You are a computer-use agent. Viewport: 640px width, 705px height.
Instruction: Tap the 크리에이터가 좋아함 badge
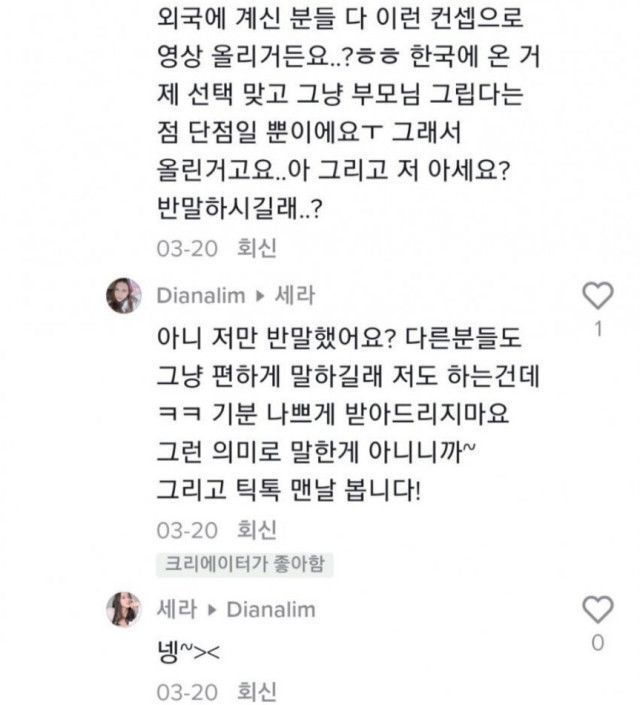[244, 563]
